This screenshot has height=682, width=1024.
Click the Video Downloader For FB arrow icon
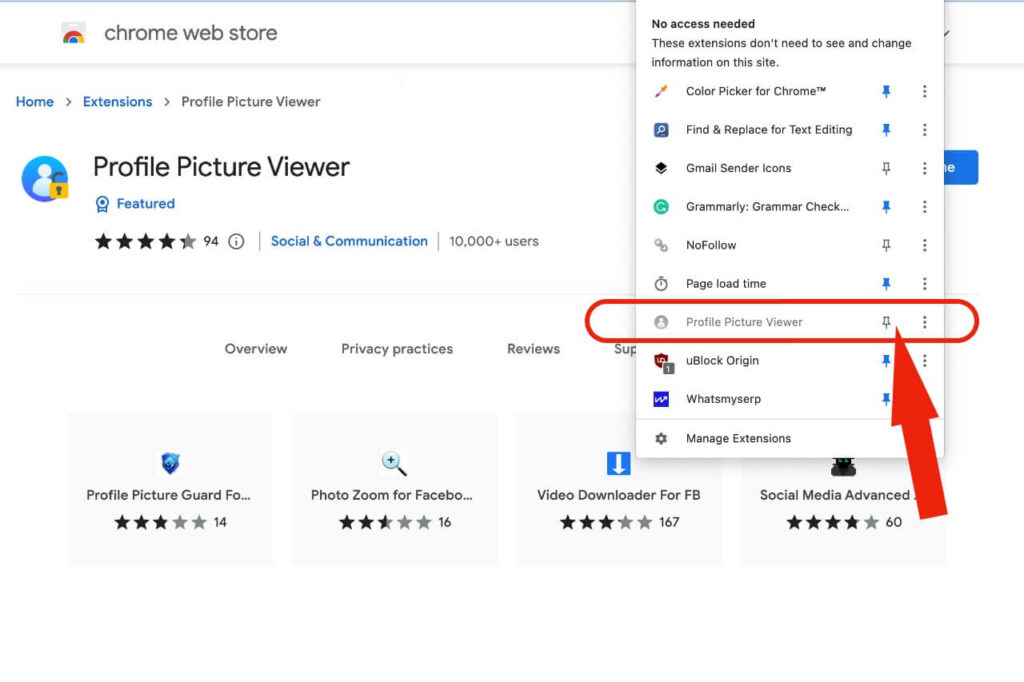pos(618,463)
